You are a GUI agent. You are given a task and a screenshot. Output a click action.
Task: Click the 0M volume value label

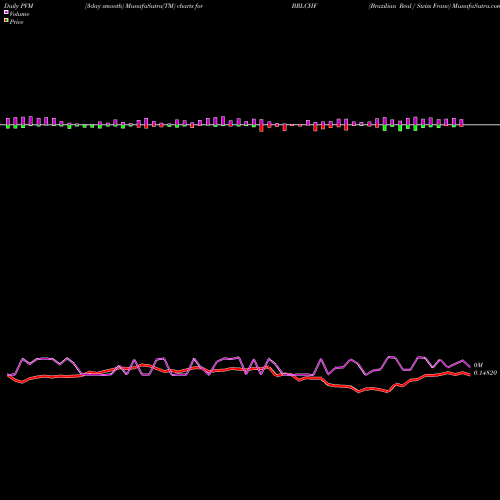[x=478, y=365]
